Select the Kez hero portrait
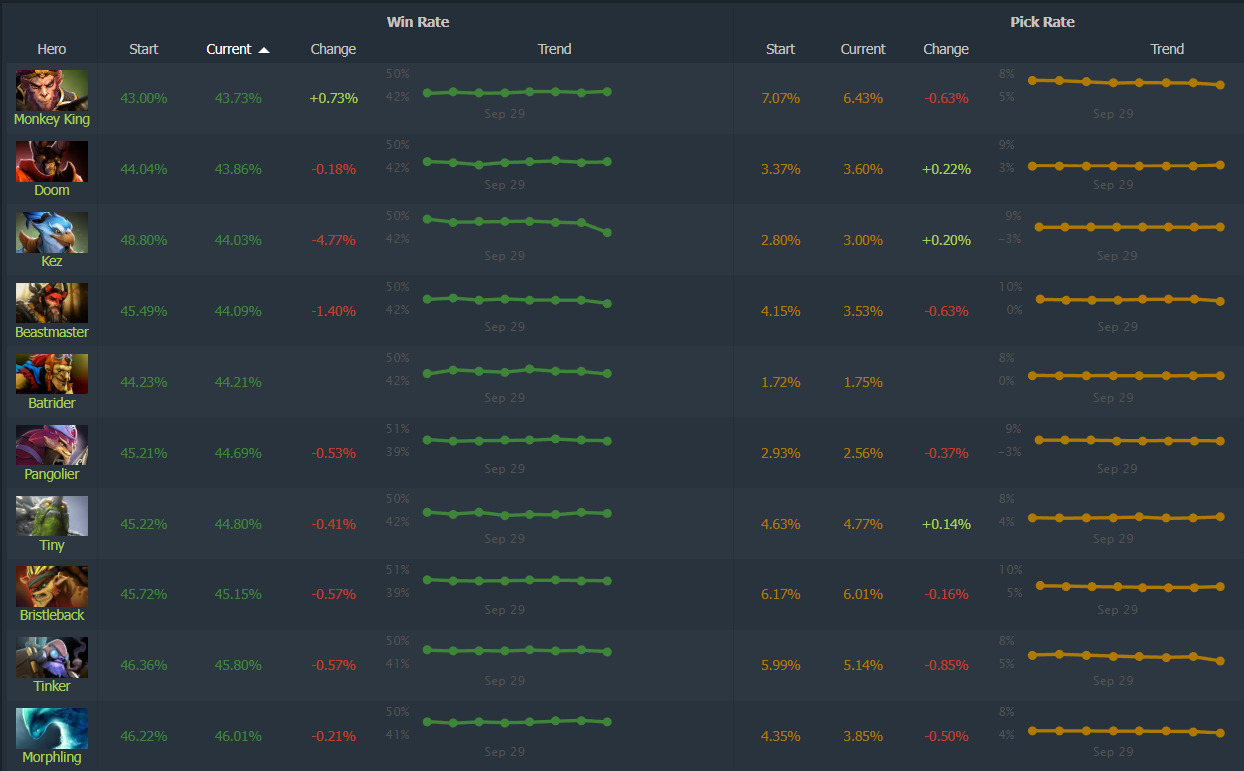 click(52, 232)
